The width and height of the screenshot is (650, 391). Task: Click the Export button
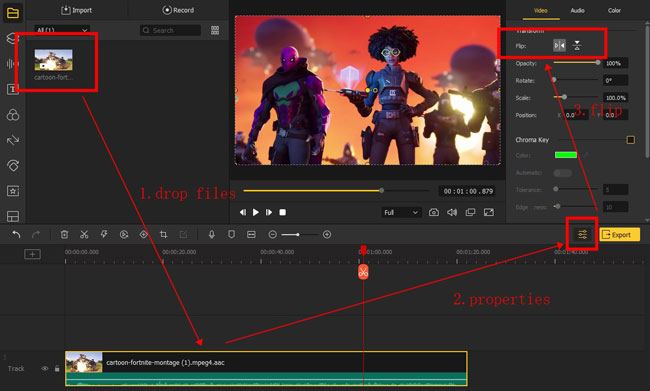pyautogui.click(x=619, y=235)
